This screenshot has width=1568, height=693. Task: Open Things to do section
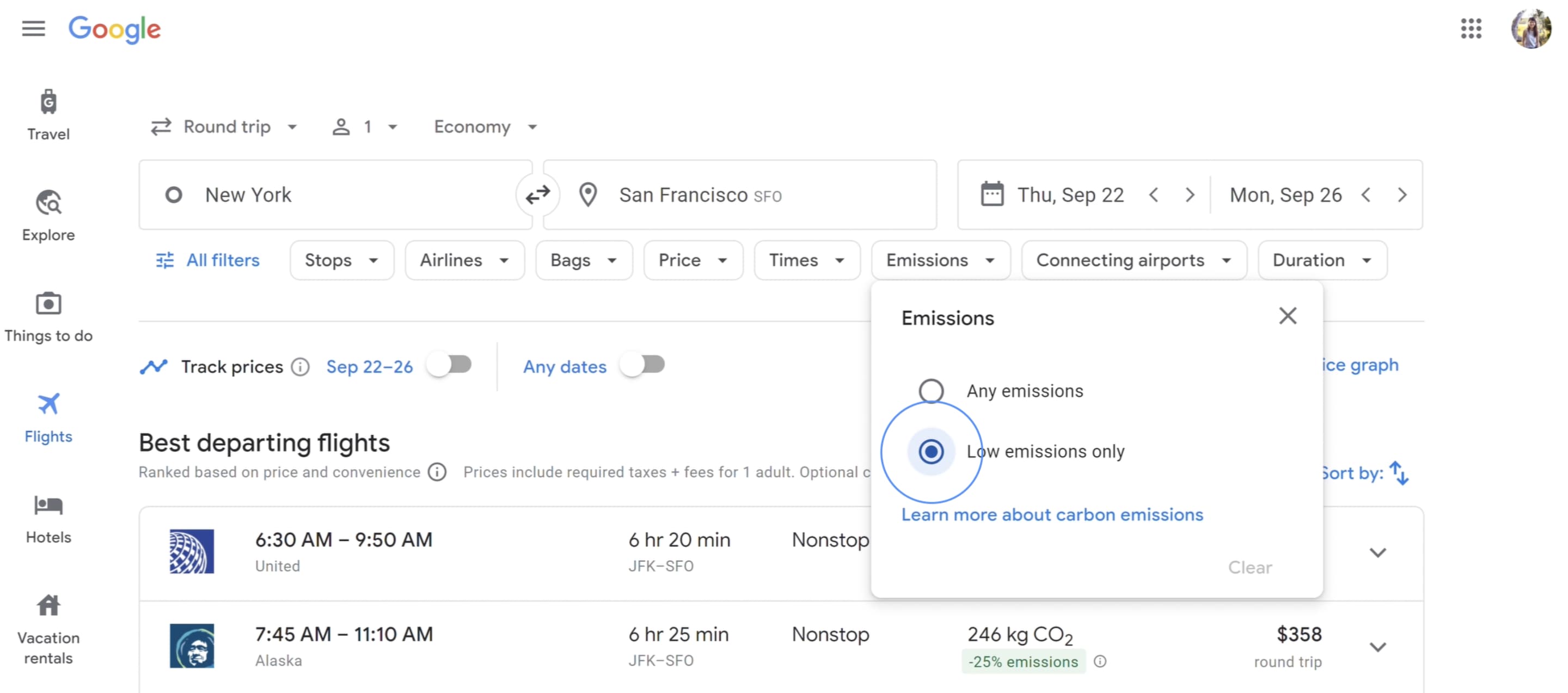pyautogui.click(x=48, y=316)
